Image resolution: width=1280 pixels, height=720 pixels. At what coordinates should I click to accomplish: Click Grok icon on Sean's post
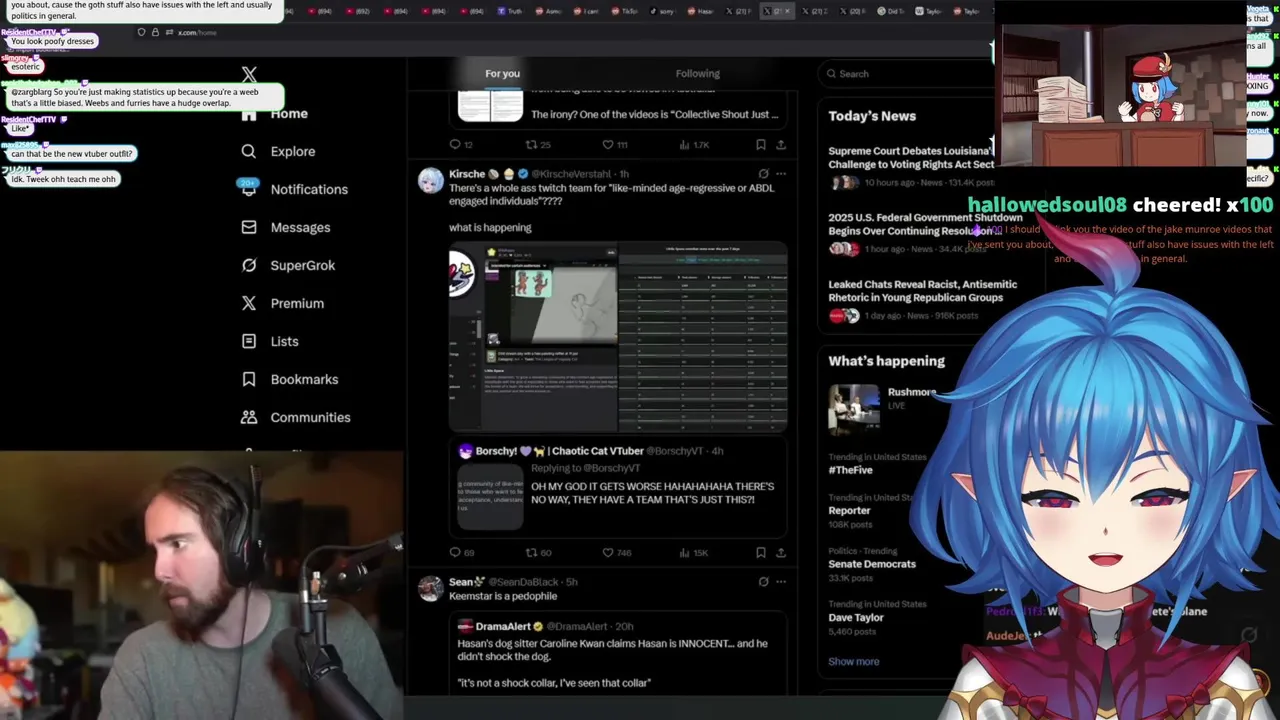pyautogui.click(x=763, y=582)
